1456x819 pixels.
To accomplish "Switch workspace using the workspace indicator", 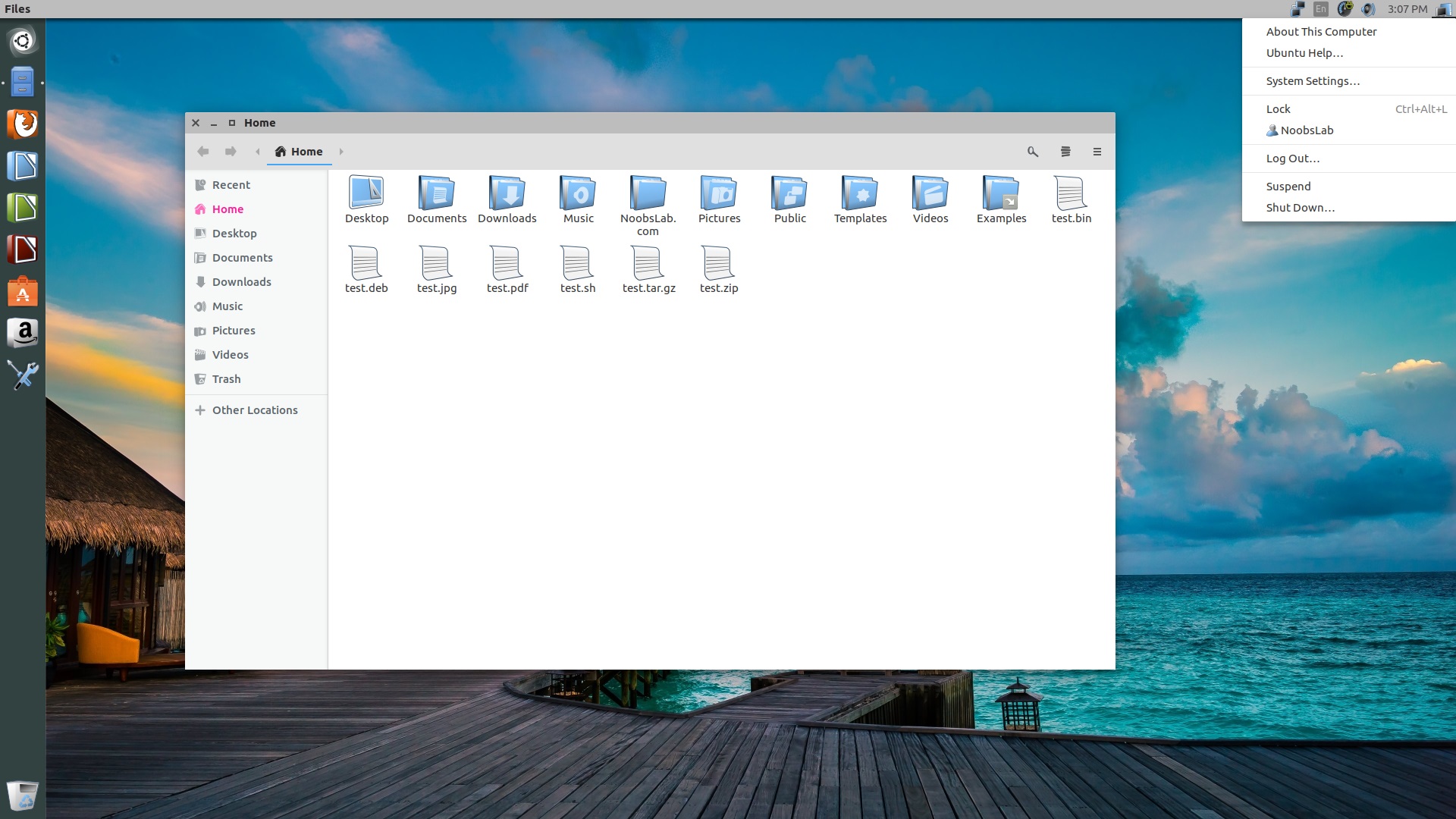I will pyautogui.click(x=1299, y=9).
